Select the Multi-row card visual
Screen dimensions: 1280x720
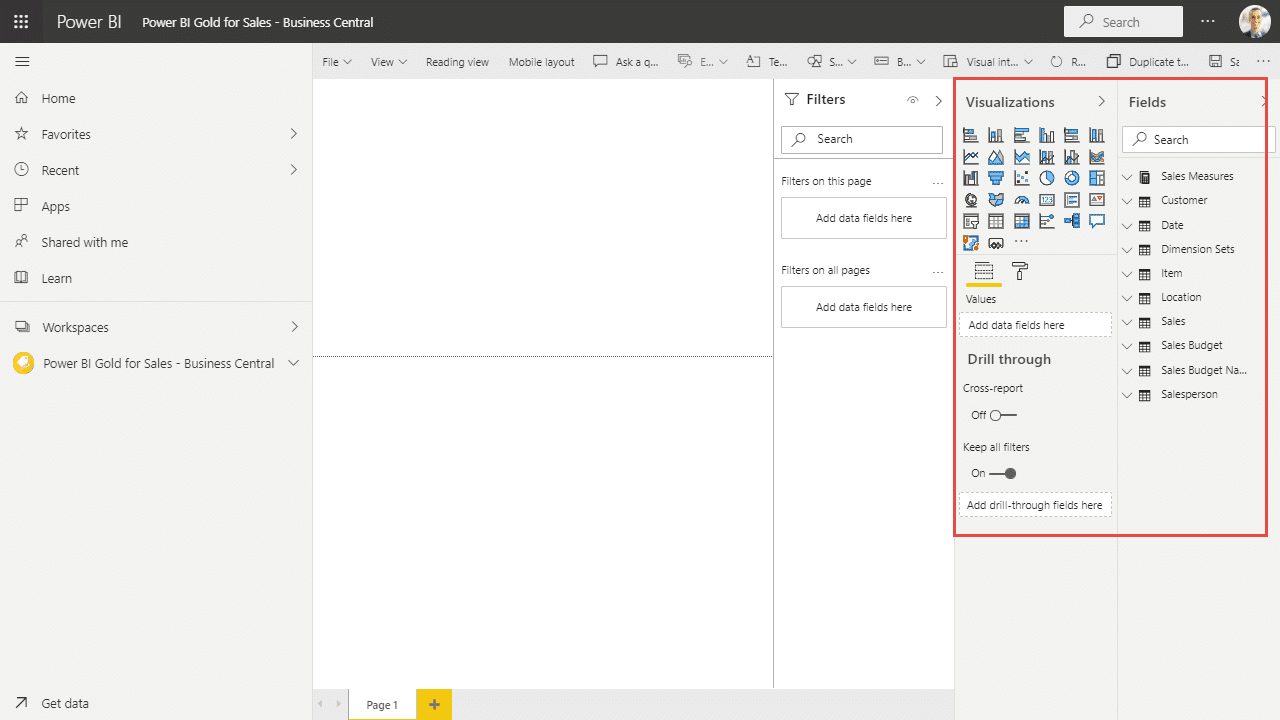coord(1072,200)
